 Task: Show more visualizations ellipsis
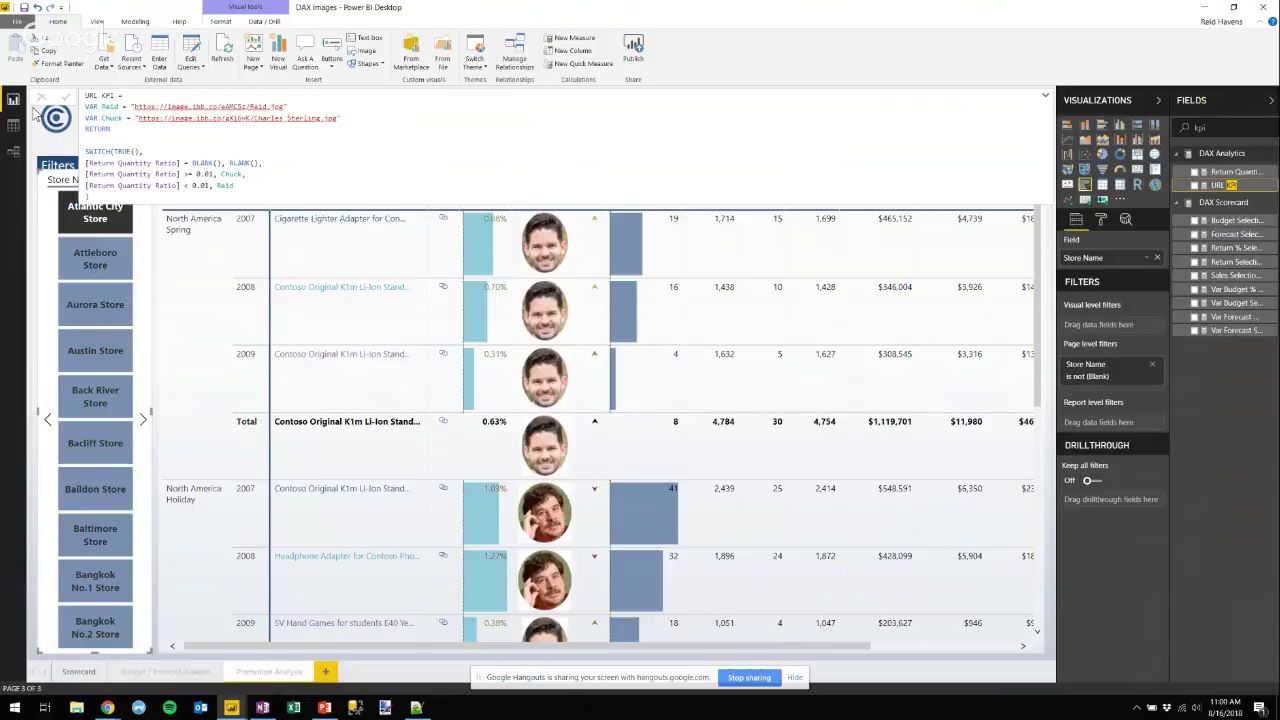(x=1120, y=200)
